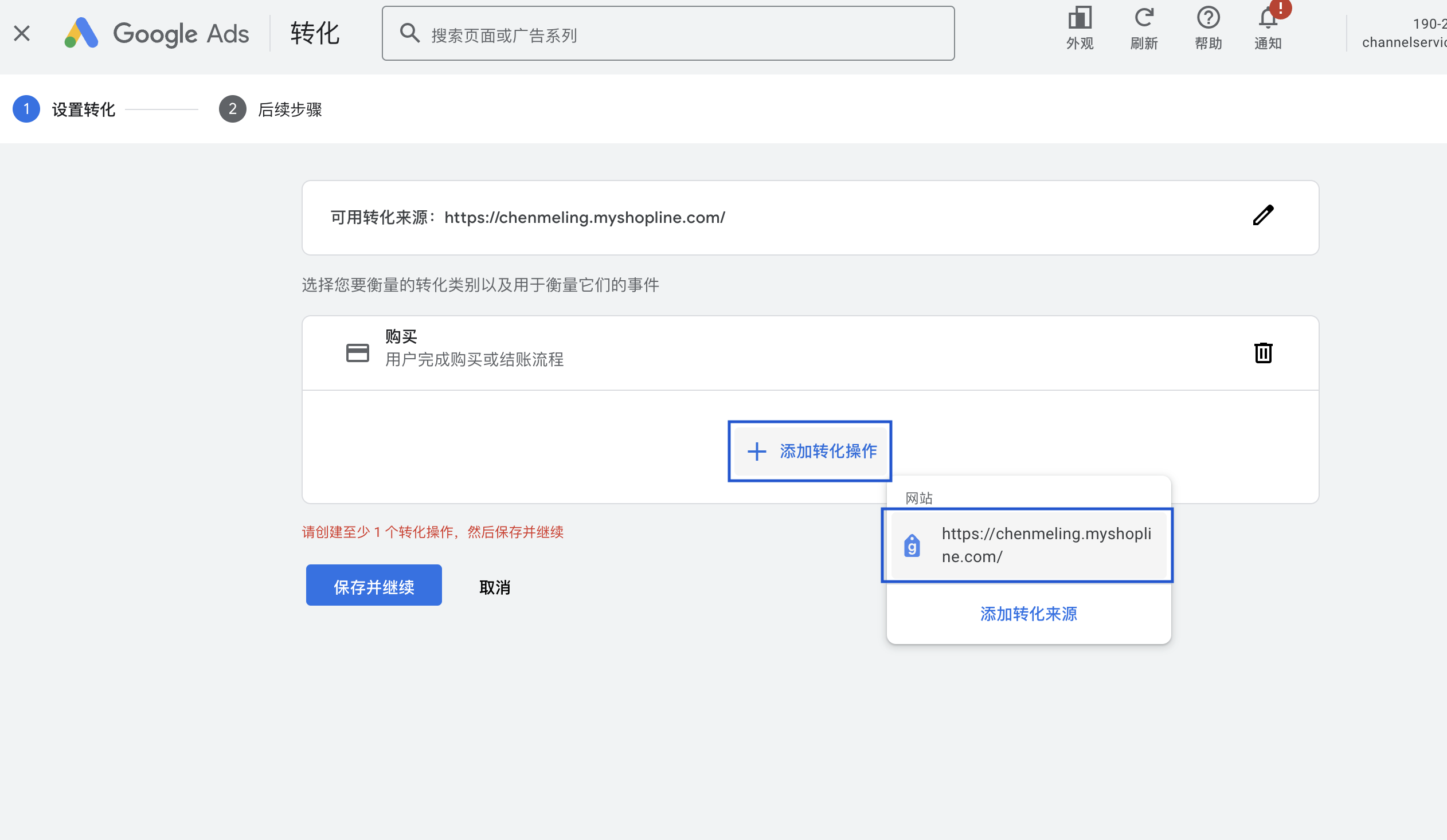Image resolution: width=1447 pixels, height=840 pixels.
Task: Delete the 购买 category with the trash icon
Action: (x=1263, y=353)
